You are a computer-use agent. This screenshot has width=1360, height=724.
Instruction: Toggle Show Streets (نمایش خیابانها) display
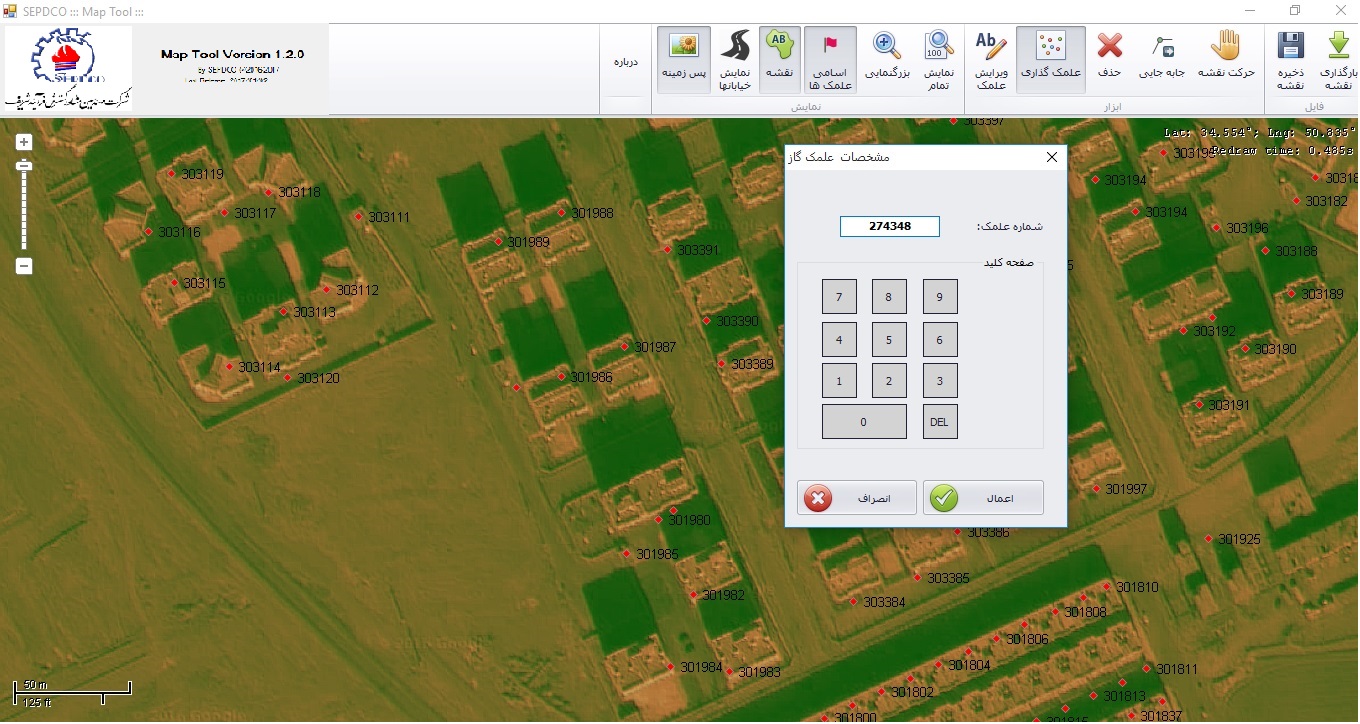pos(735,59)
